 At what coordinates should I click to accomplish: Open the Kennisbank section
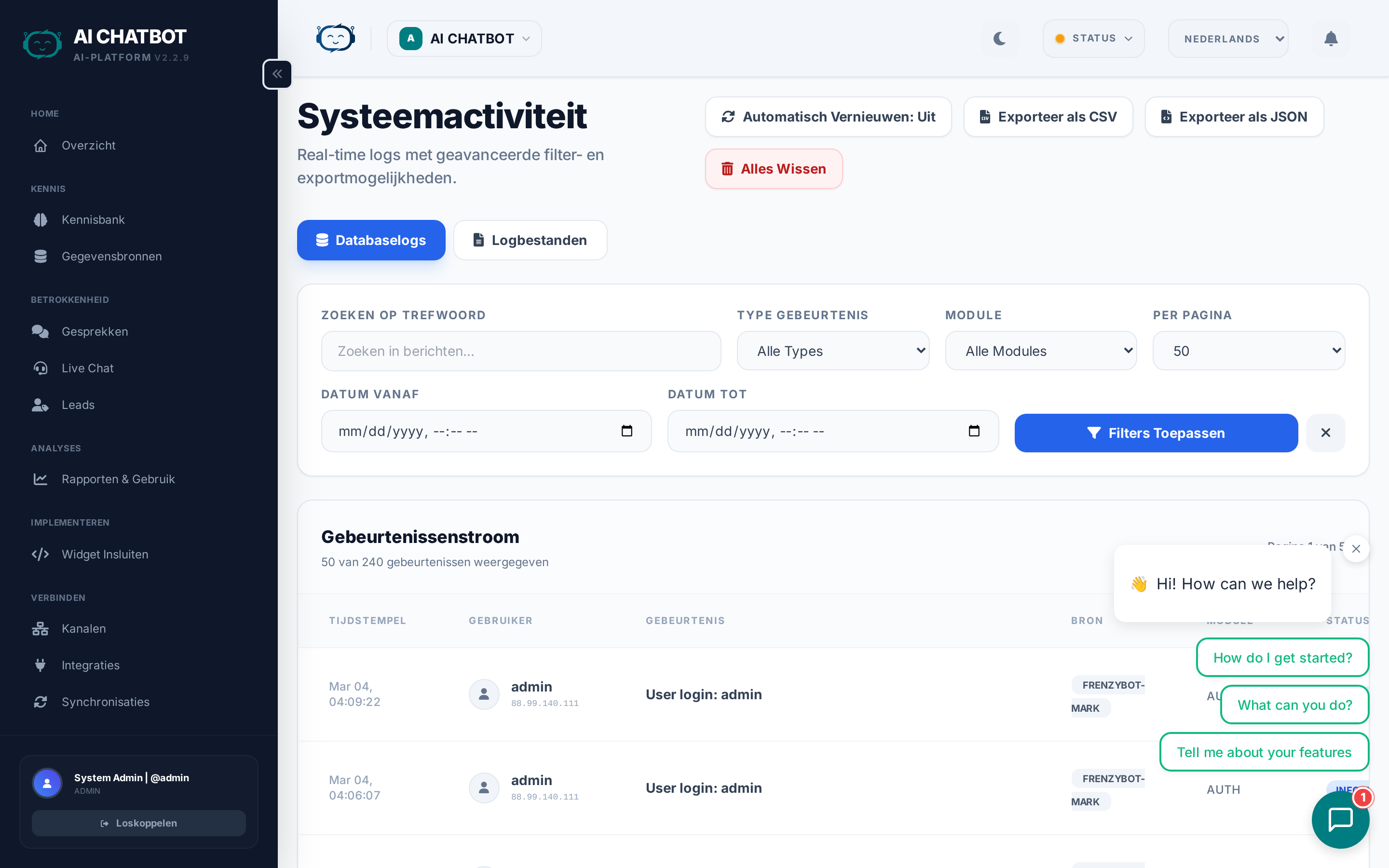click(x=93, y=219)
